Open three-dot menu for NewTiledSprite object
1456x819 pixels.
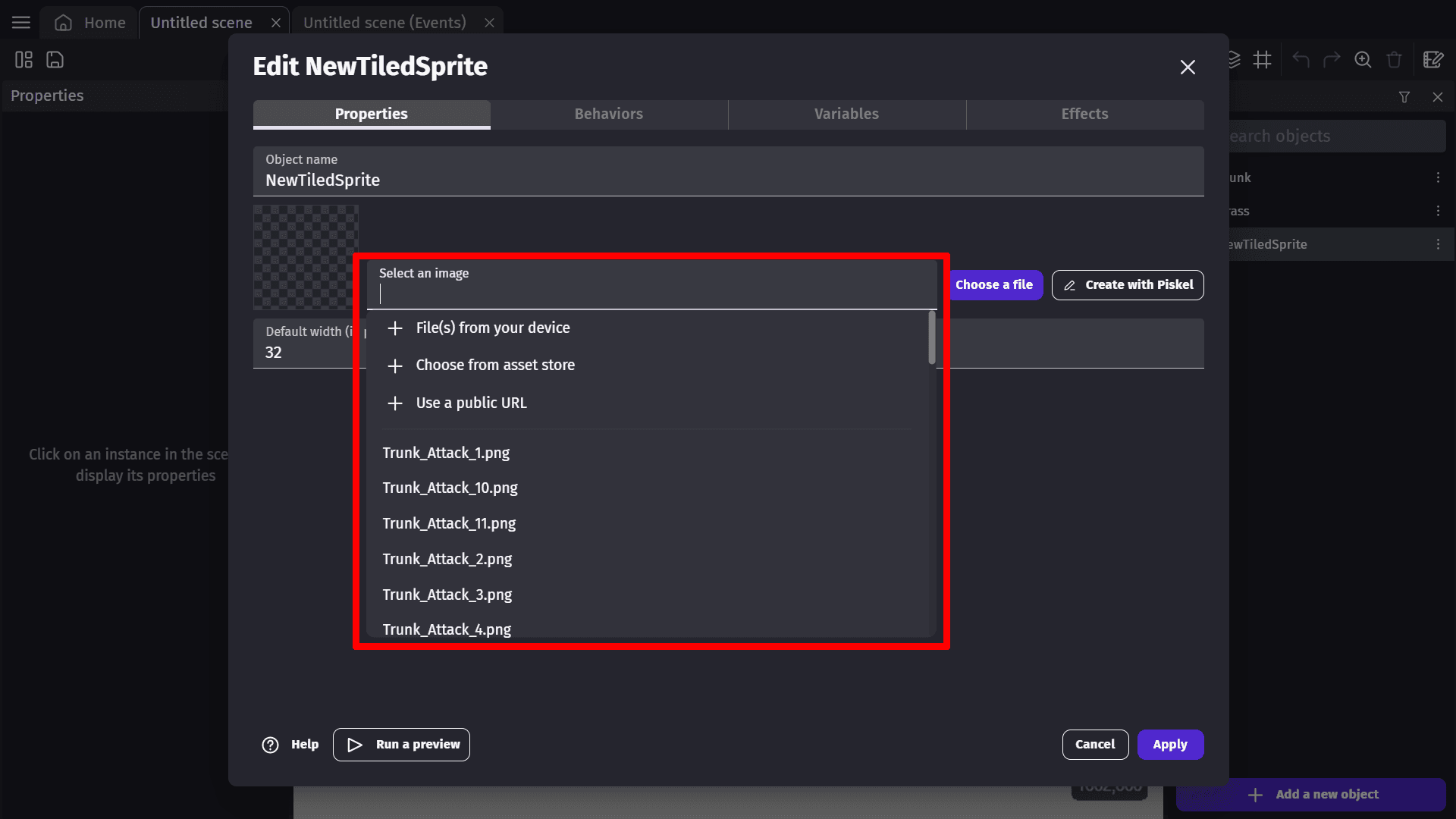pyautogui.click(x=1438, y=244)
